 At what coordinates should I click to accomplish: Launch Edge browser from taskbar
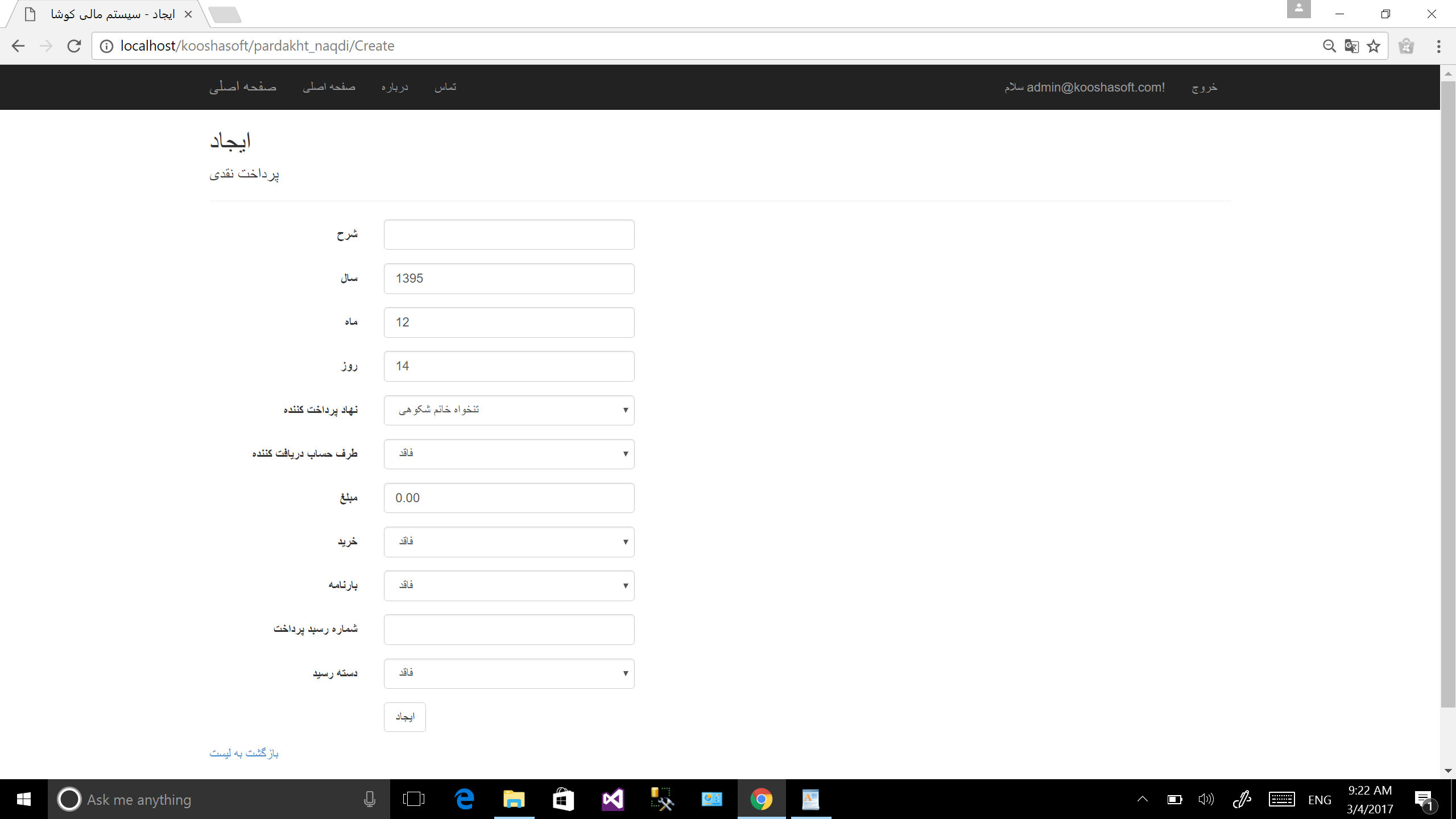(x=465, y=799)
